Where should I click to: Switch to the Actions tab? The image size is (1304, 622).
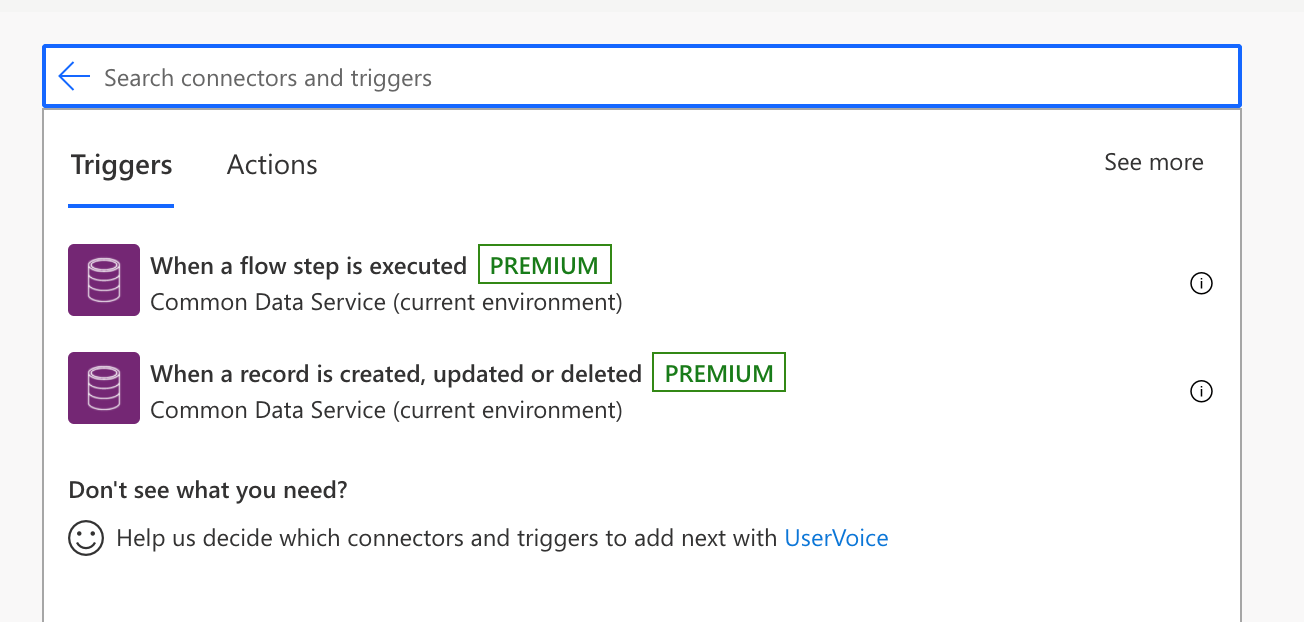click(x=271, y=164)
